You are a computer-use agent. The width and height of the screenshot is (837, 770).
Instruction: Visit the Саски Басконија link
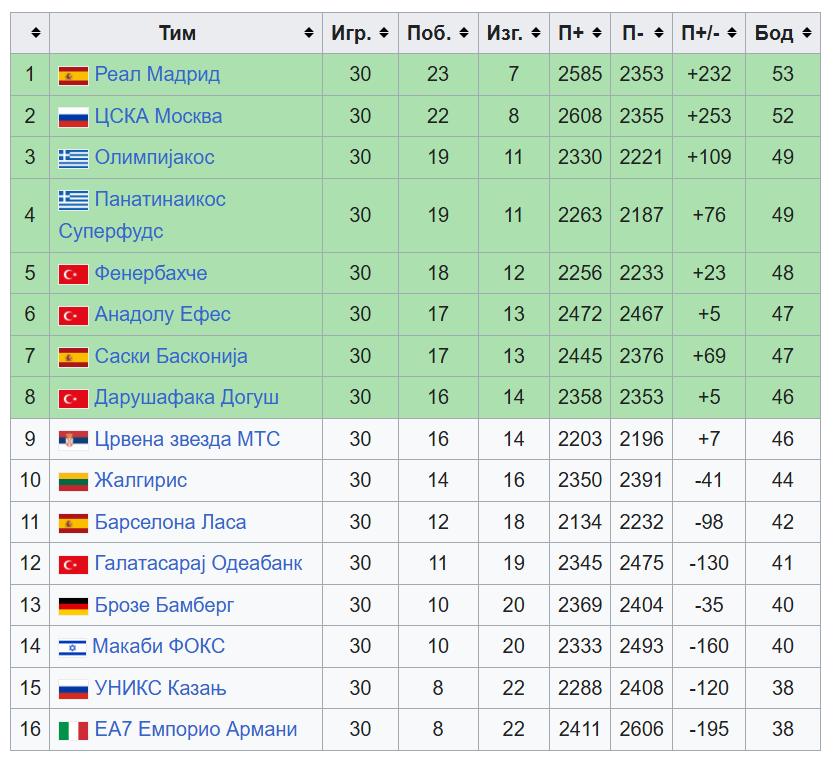[171, 356]
